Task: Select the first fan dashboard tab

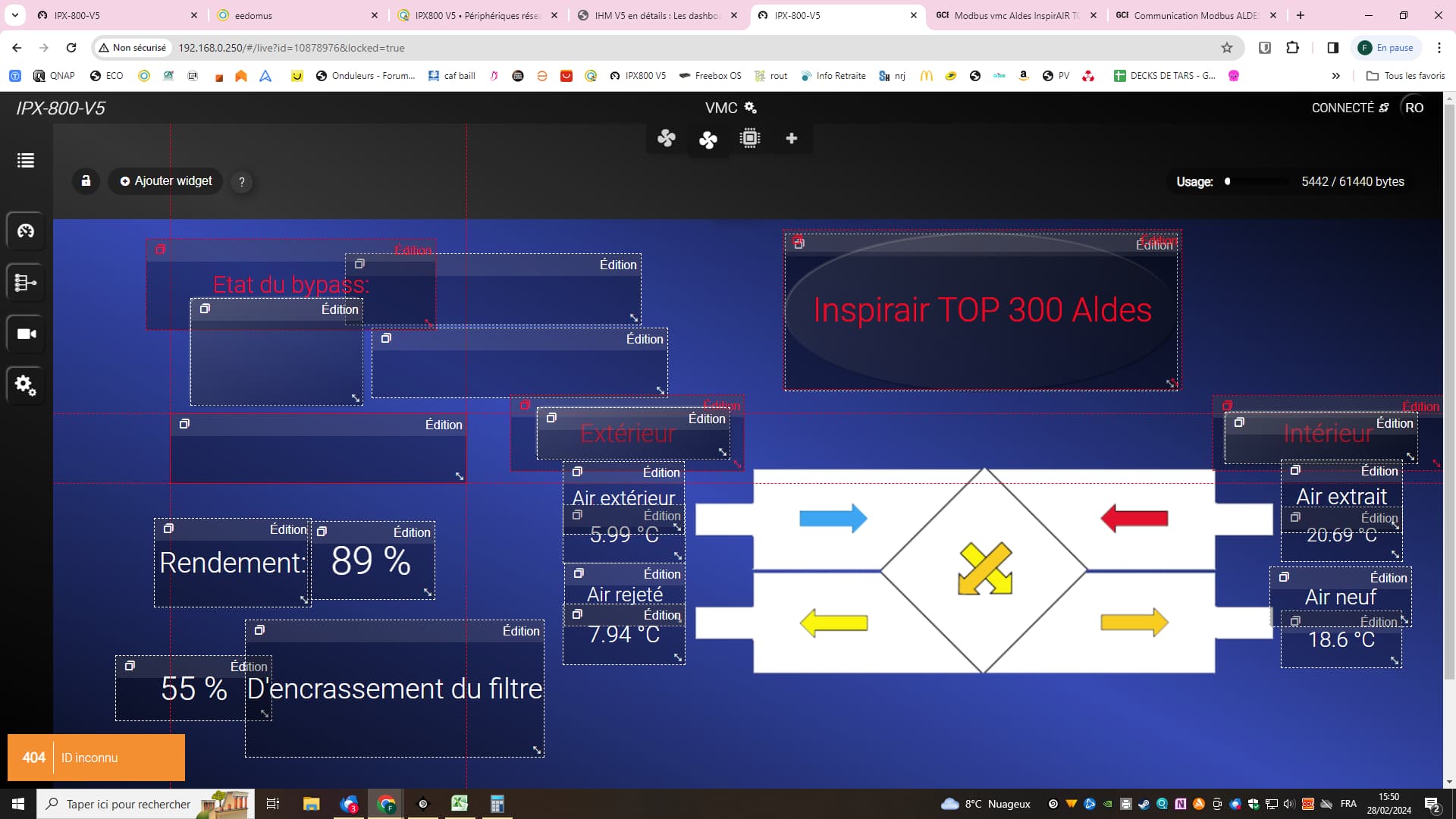Action: pyautogui.click(x=667, y=138)
